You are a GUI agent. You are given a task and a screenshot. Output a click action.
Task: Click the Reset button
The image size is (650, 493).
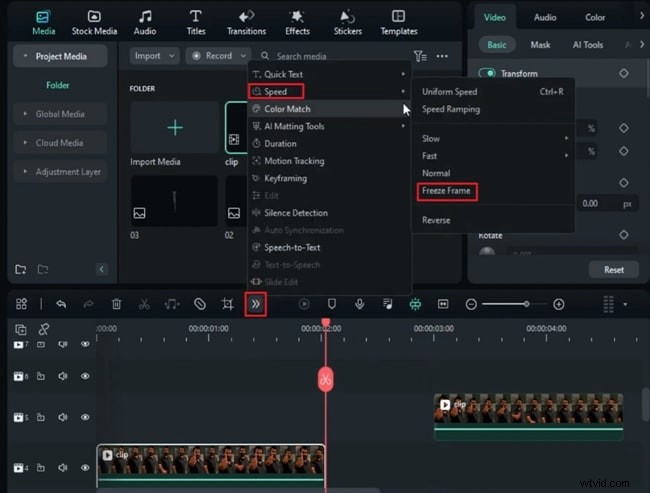pos(614,270)
